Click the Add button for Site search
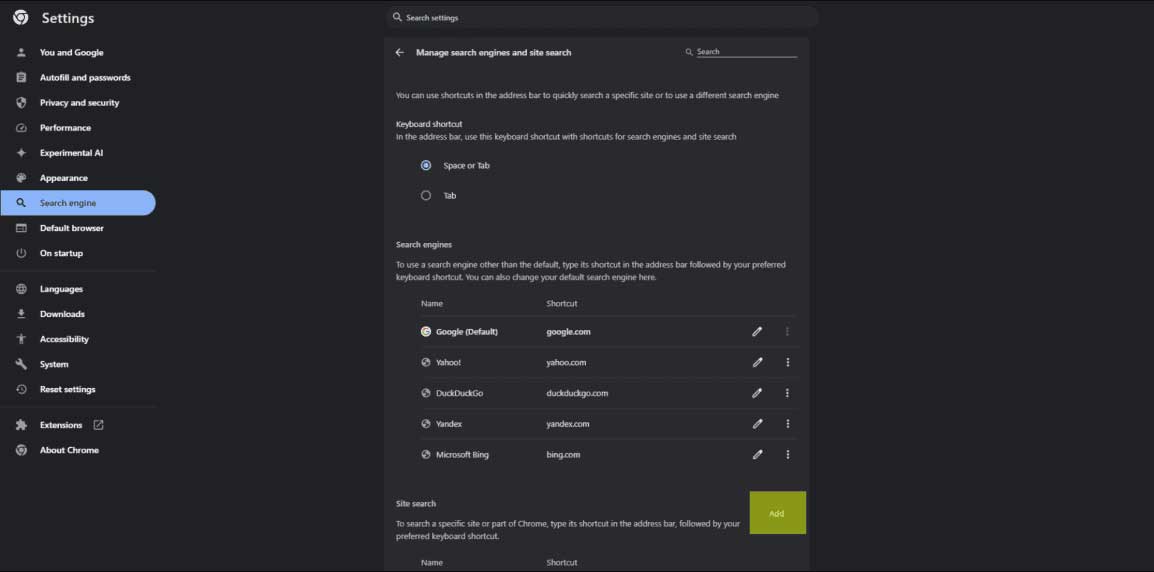Screen dimensions: 1154x572 [x=777, y=513]
